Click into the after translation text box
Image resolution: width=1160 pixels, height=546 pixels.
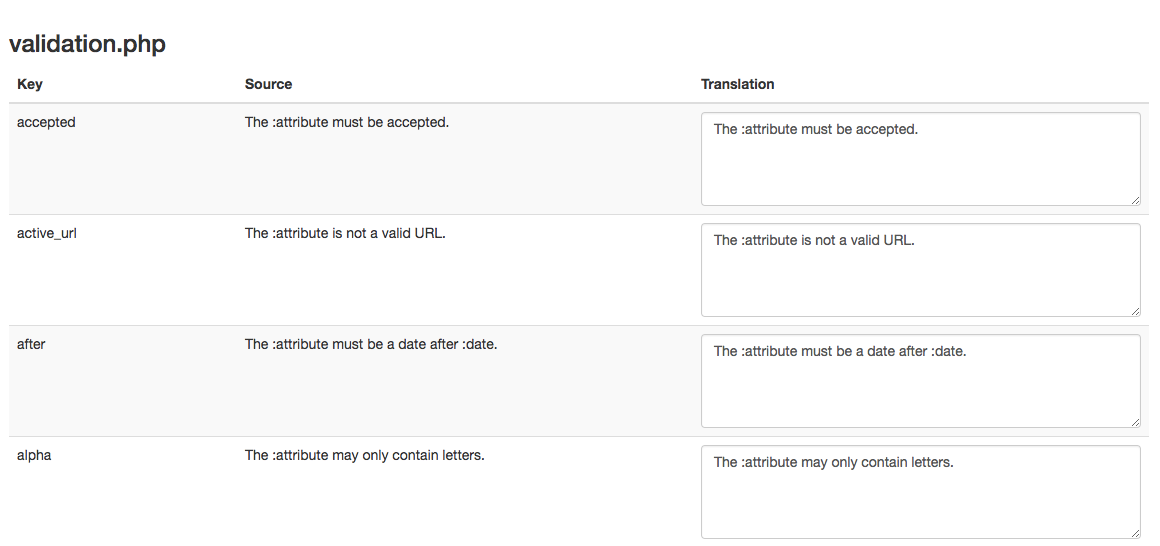click(920, 381)
